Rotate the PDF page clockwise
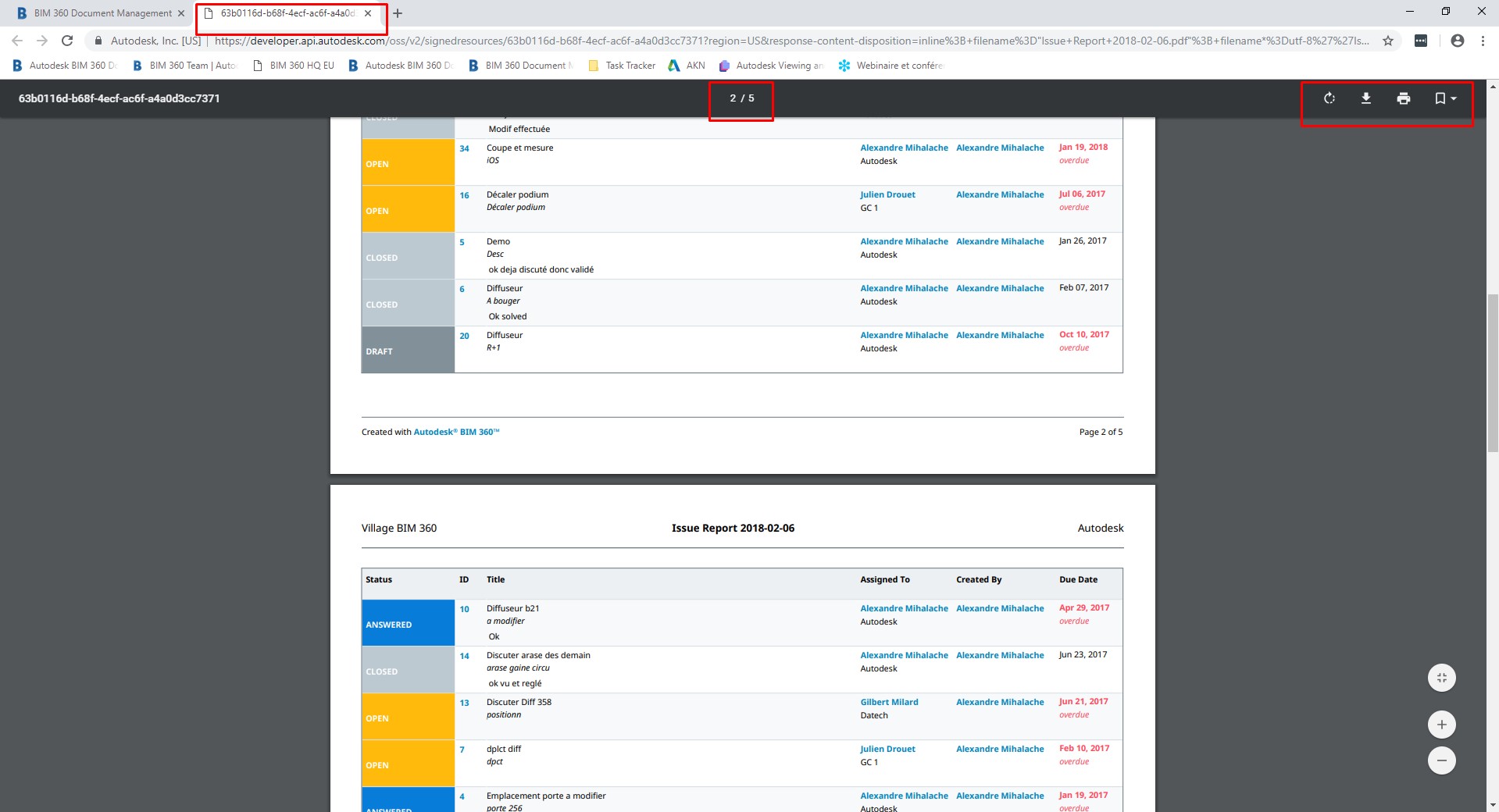Viewport: 1499px width, 812px height. tap(1328, 98)
